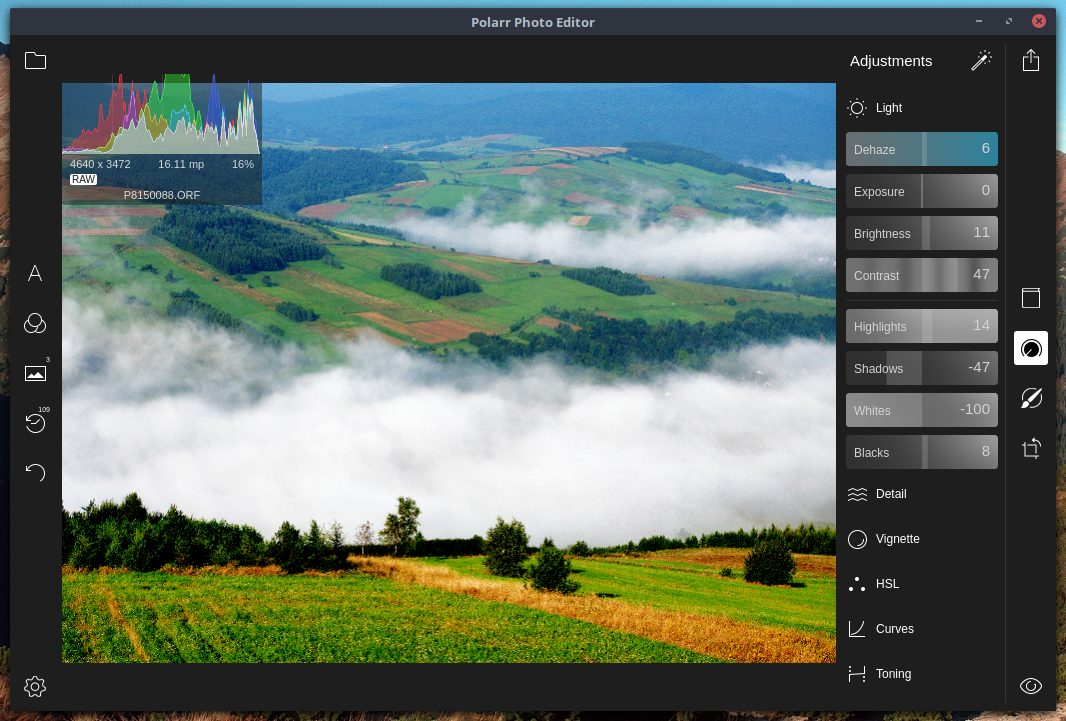Image resolution: width=1066 pixels, height=721 pixels.
Task: Click the undo arrow icon
Action: [x=35, y=472]
